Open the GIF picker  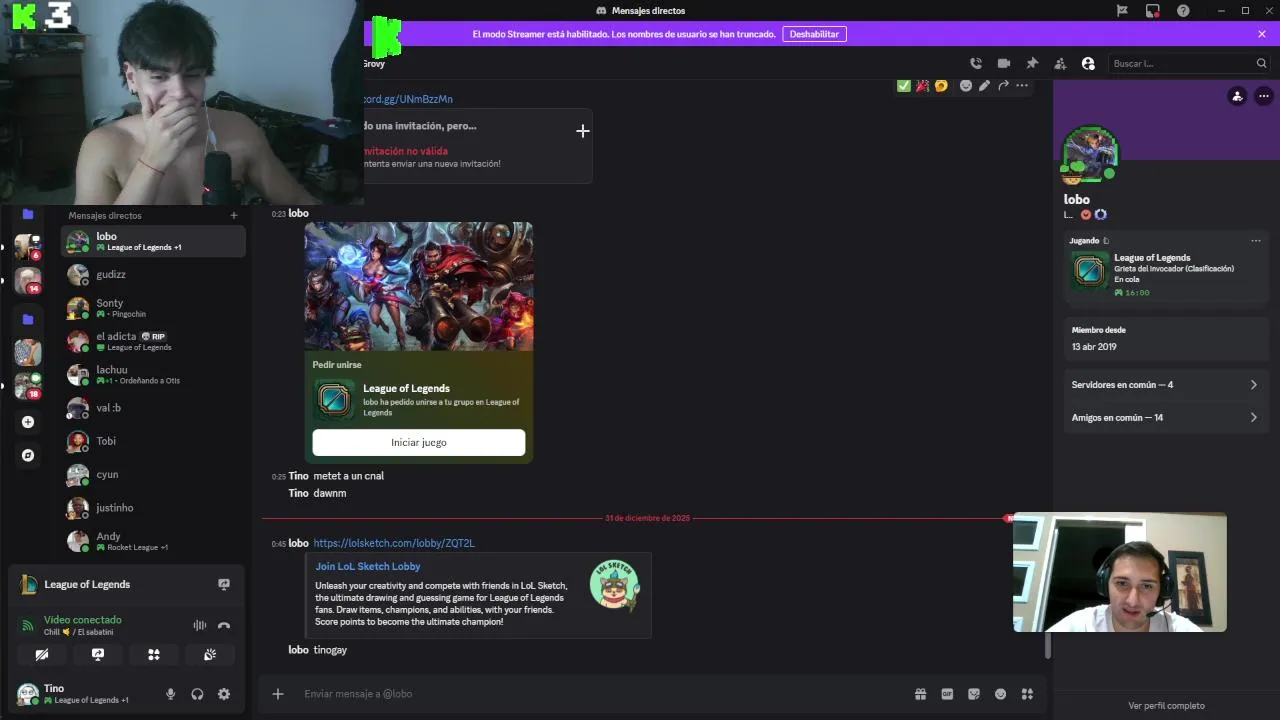pyautogui.click(x=947, y=694)
